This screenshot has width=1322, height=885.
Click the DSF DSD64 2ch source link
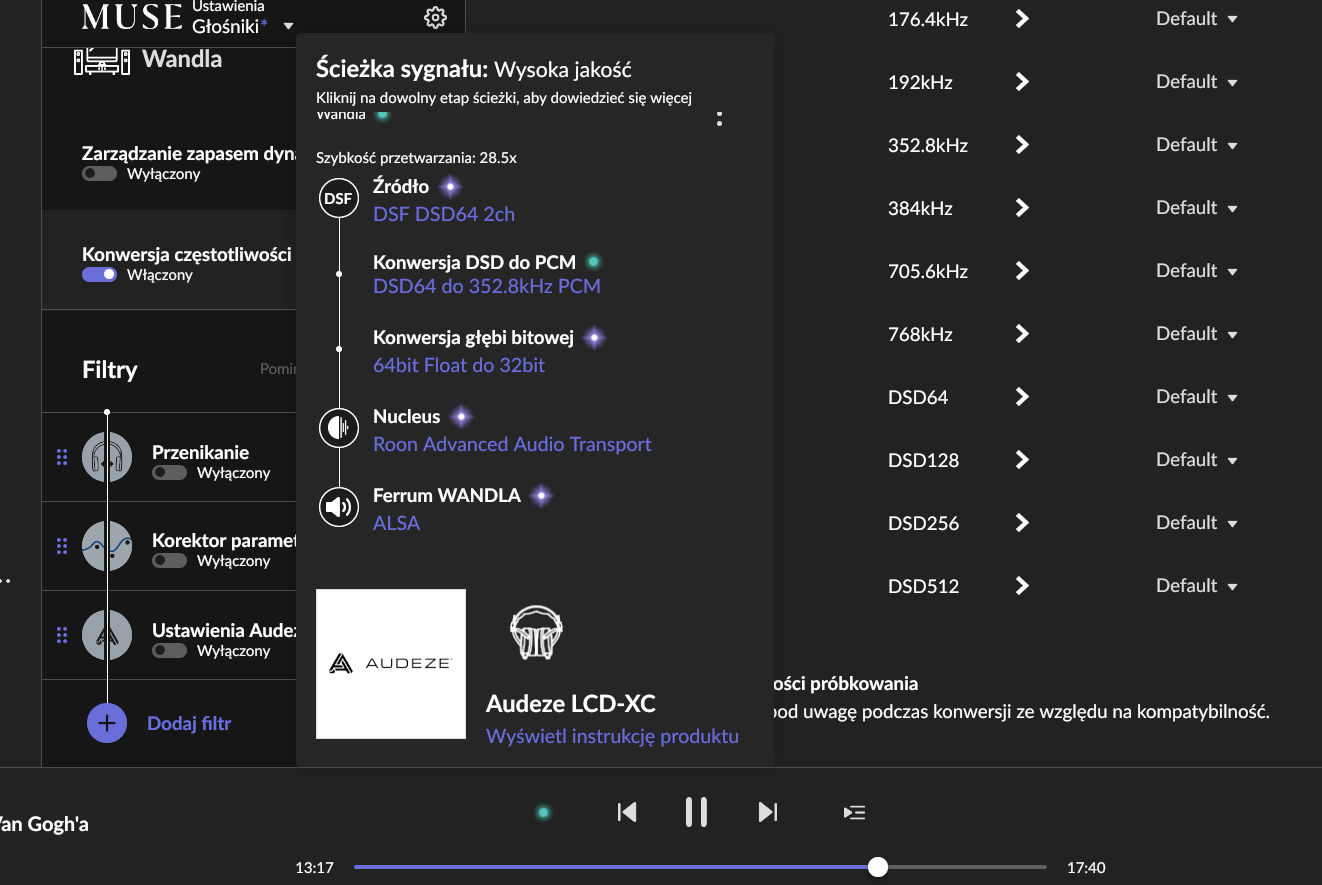click(444, 214)
